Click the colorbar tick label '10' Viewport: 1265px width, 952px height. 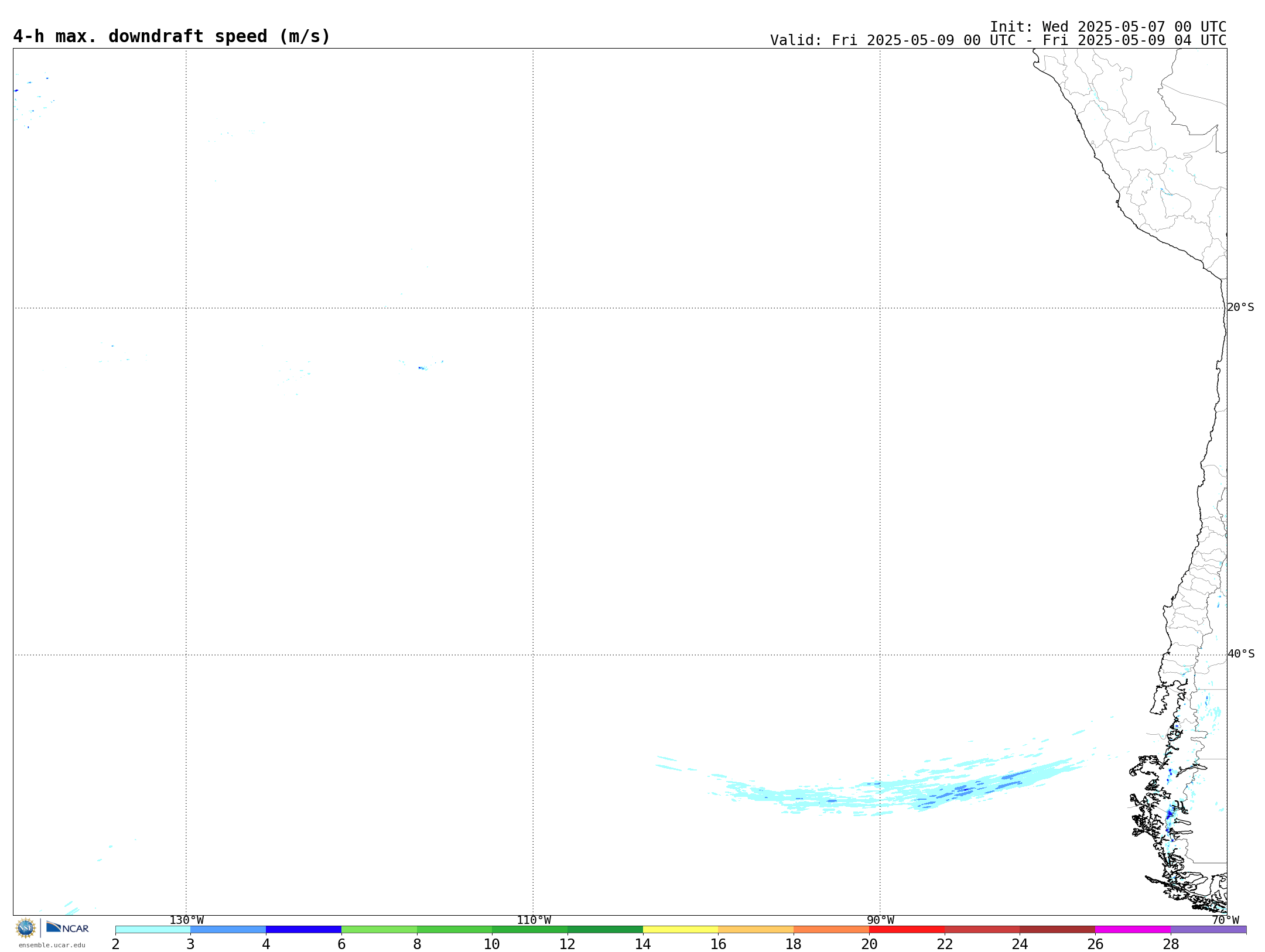tap(492, 944)
